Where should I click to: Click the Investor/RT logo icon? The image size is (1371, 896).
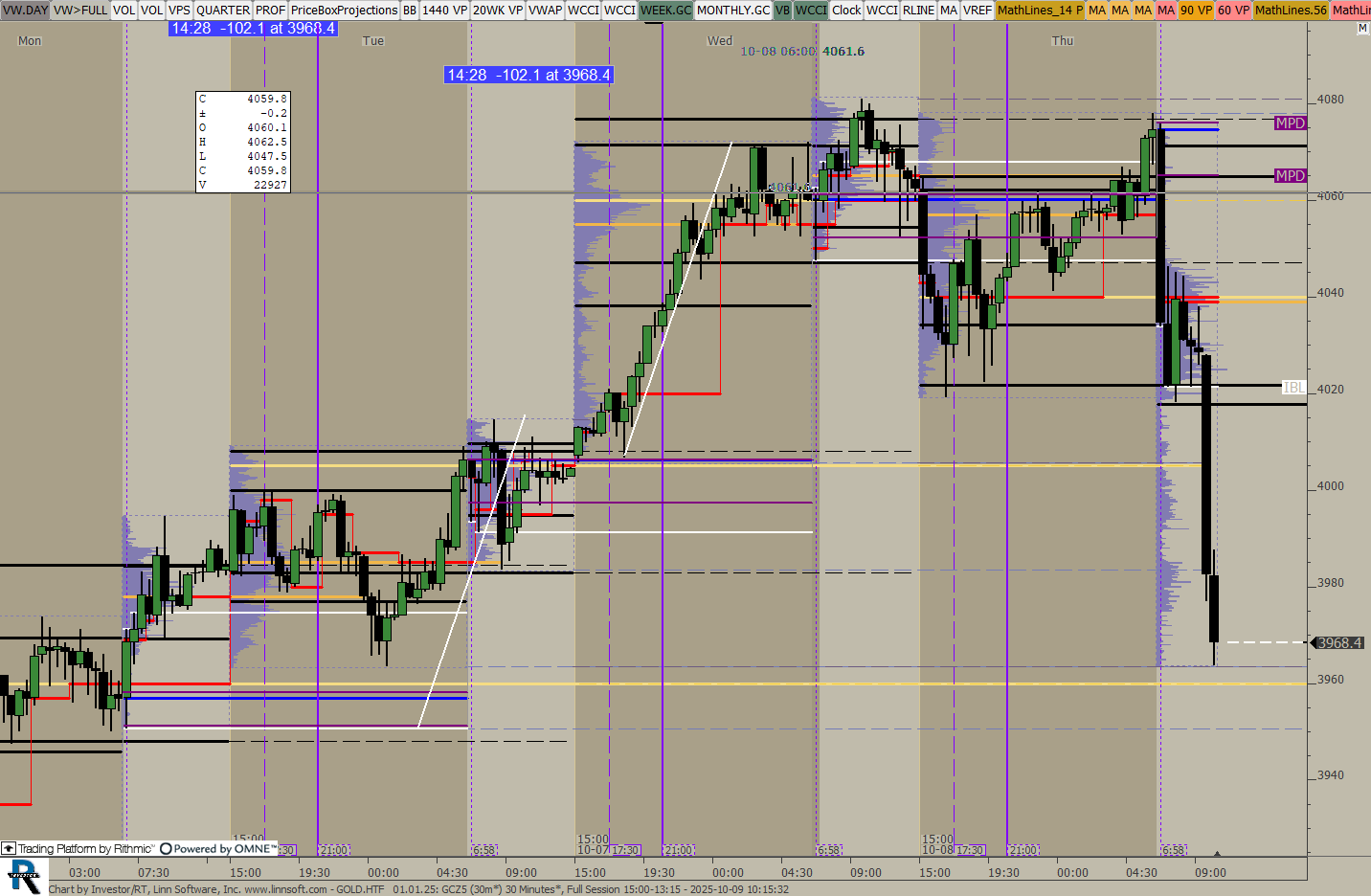pyautogui.click(x=23, y=876)
